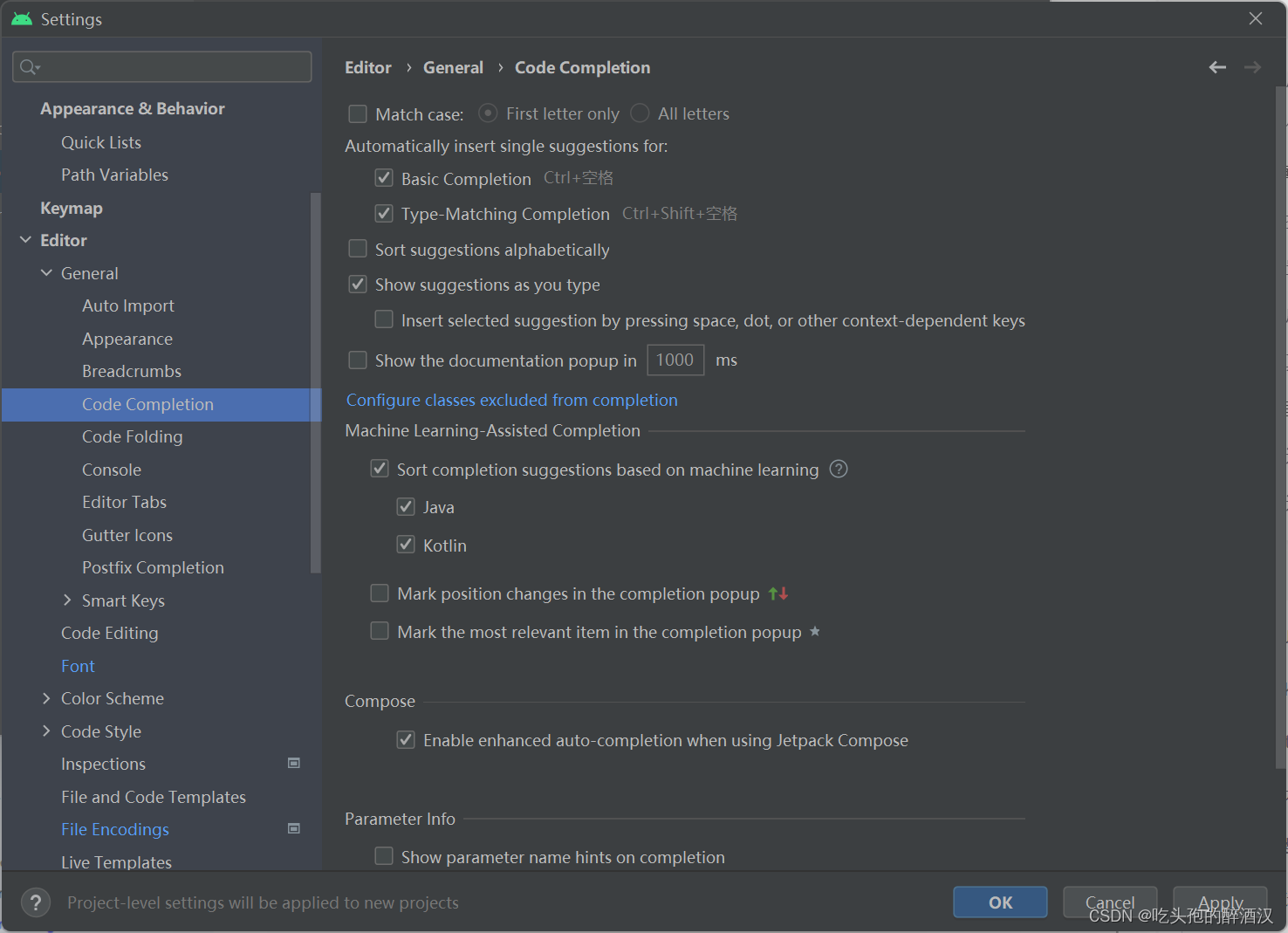1288x933 pixels.
Task: Open the help question mark icon at bottom left
Action: [x=35, y=902]
